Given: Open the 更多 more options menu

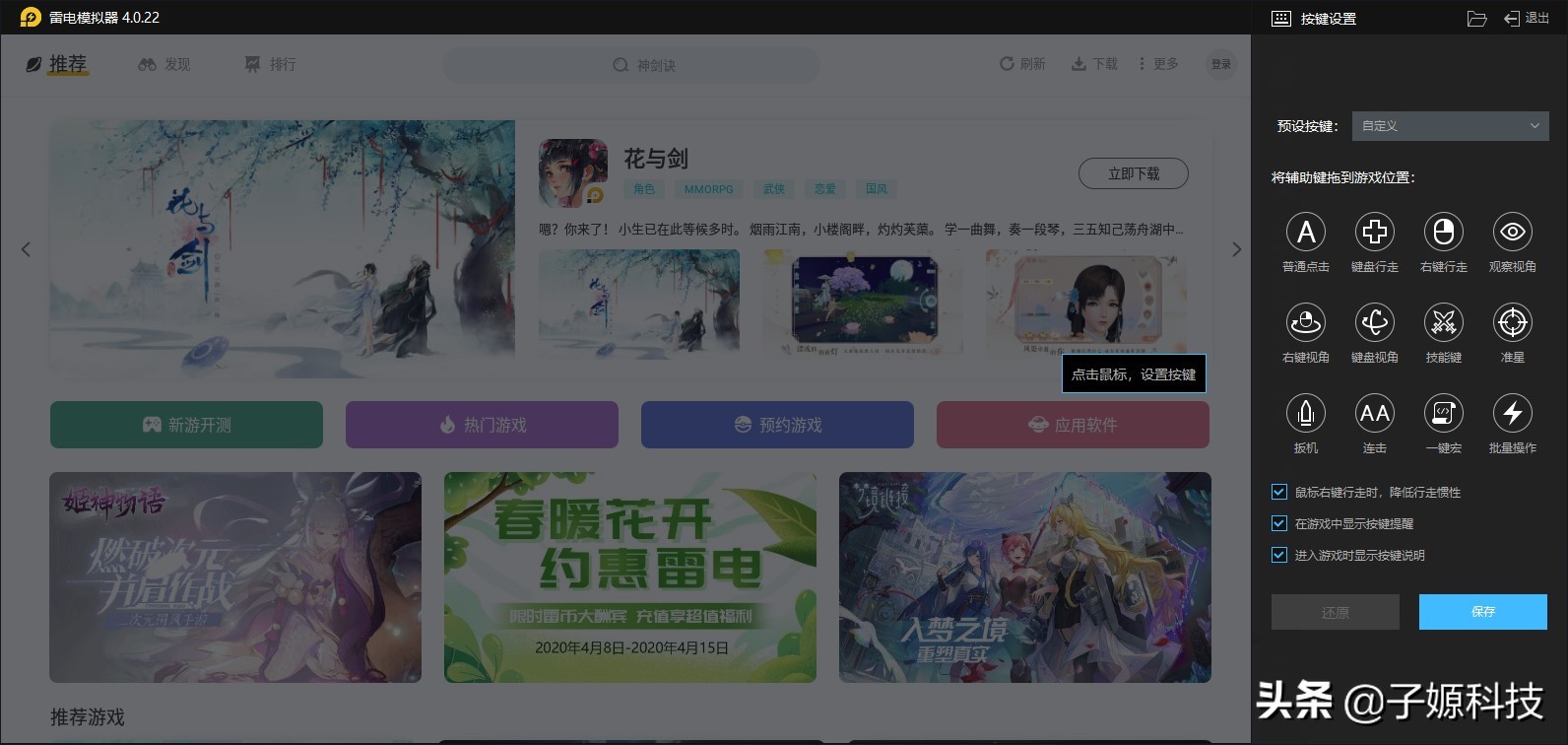Looking at the screenshot, I should (1158, 63).
